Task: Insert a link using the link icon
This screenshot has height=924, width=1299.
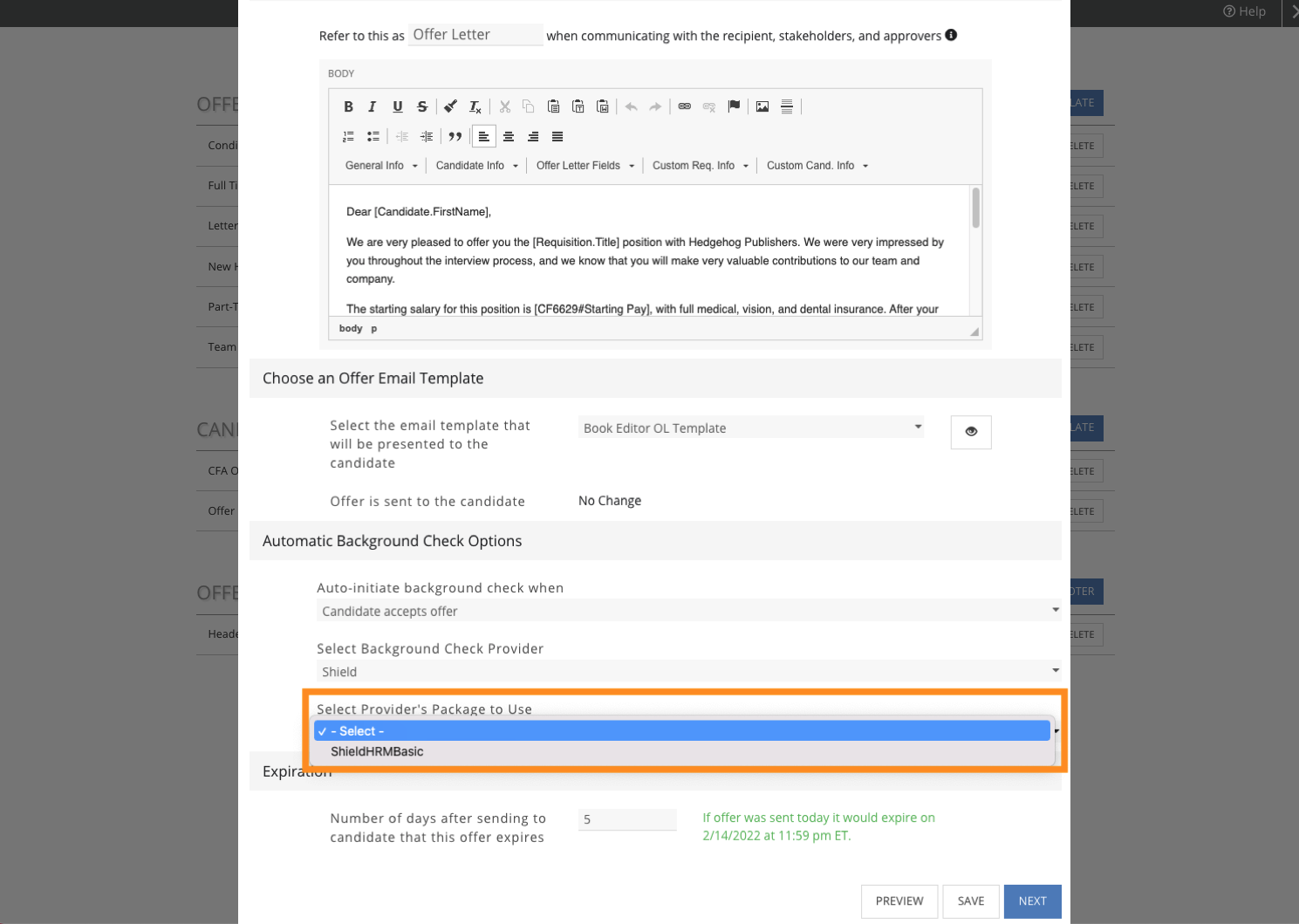Action: pos(685,106)
